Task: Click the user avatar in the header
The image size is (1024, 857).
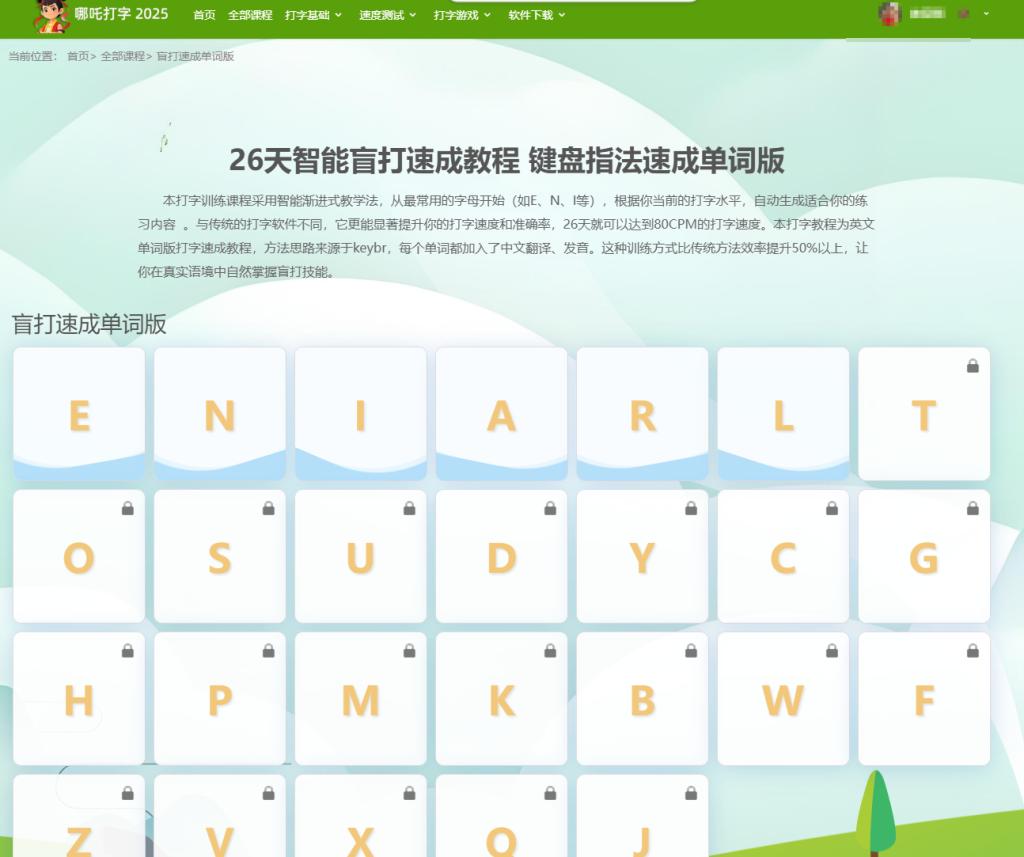Action: tap(889, 14)
